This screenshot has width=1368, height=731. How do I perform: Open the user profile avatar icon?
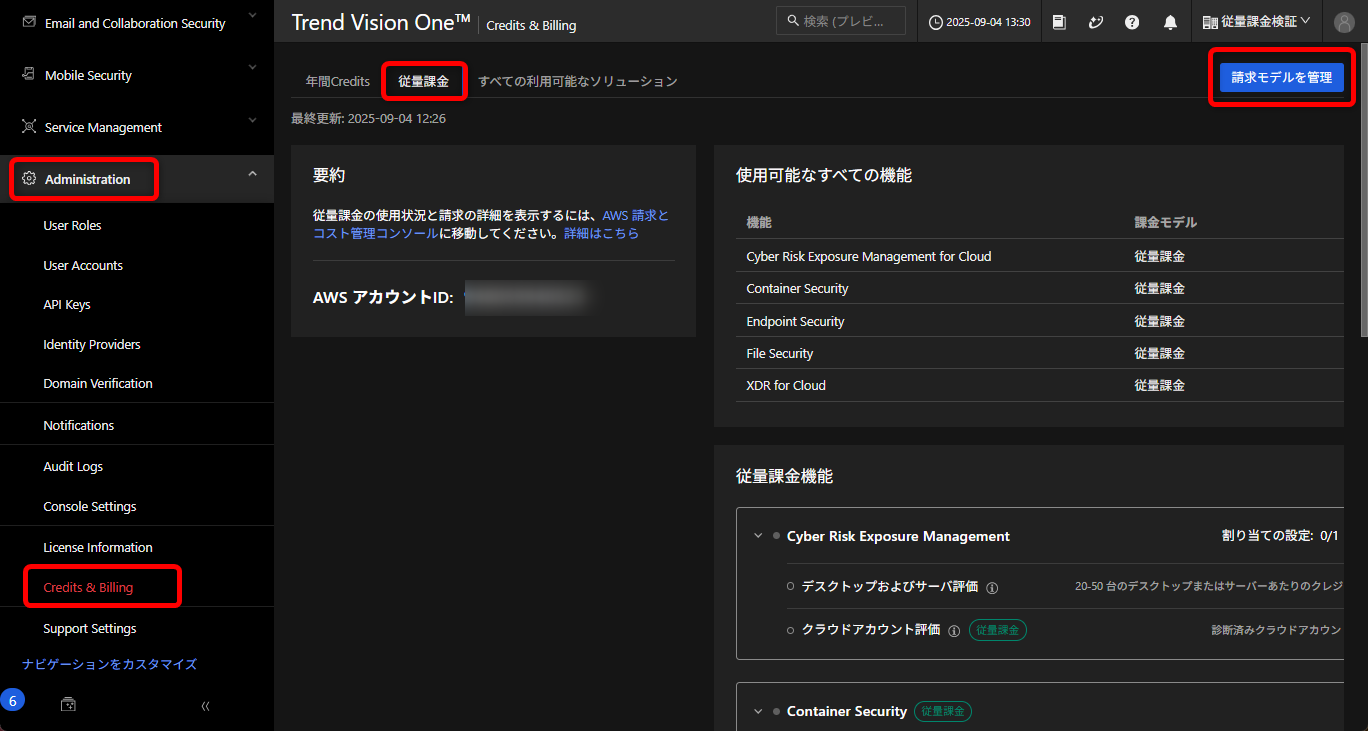tap(1344, 22)
